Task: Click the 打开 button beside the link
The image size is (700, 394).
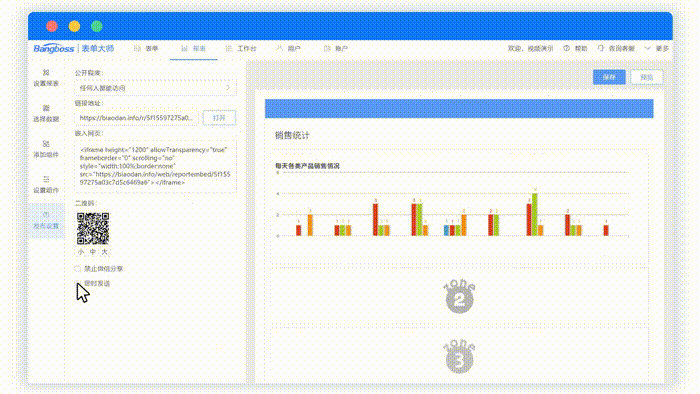Action: tap(219, 118)
